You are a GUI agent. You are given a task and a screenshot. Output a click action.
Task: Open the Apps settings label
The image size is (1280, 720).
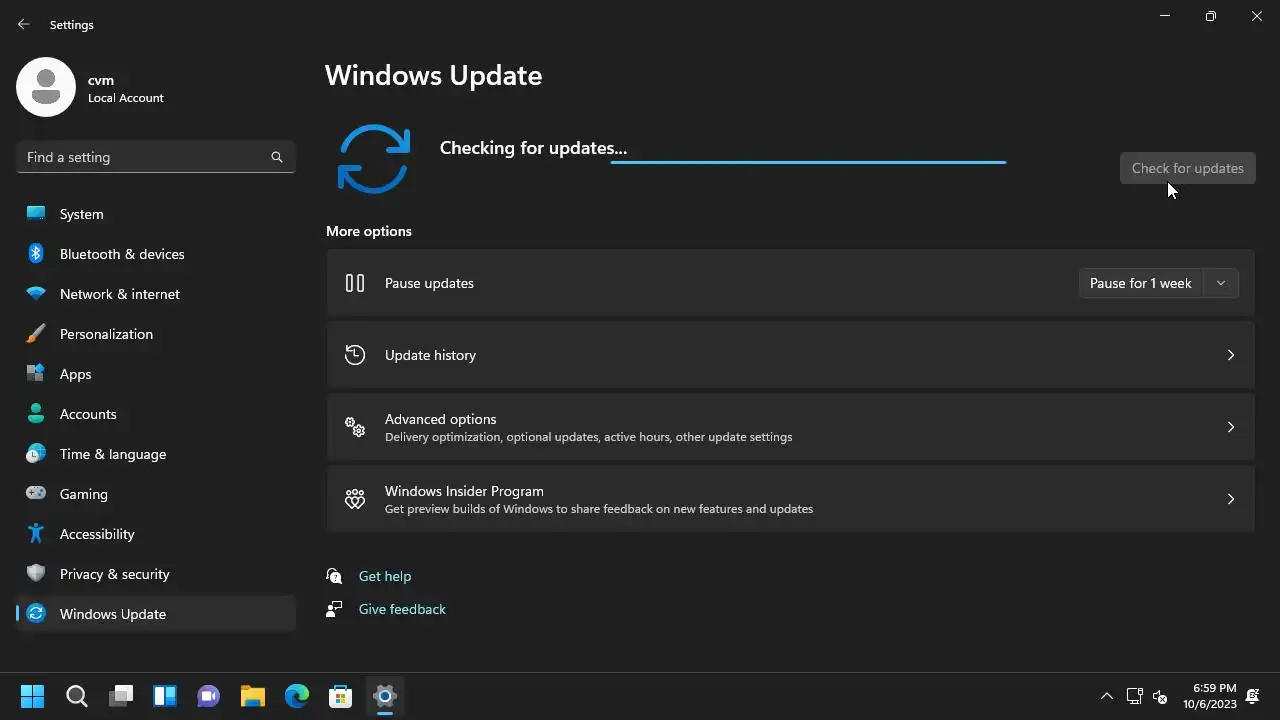coord(76,374)
